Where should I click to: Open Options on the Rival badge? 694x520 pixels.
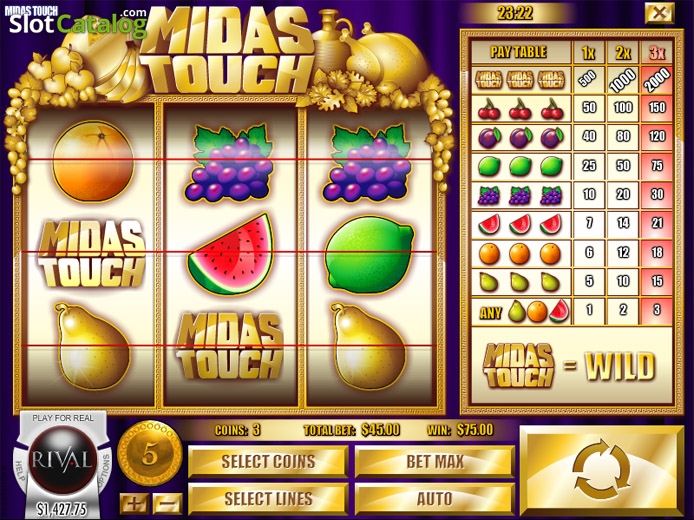point(106,471)
